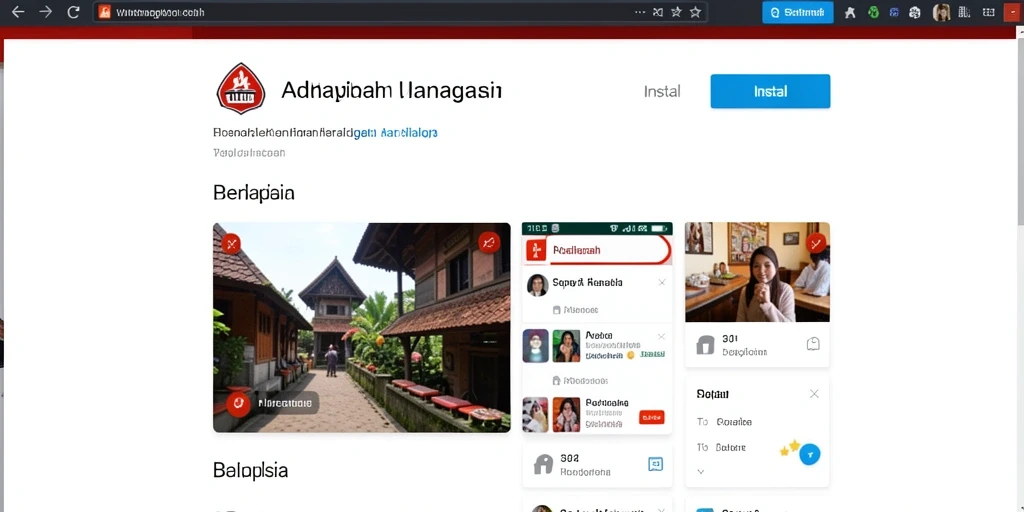Dismiss the Sopyd Renabla row with X
This screenshot has width=1024, height=512.
(x=662, y=283)
